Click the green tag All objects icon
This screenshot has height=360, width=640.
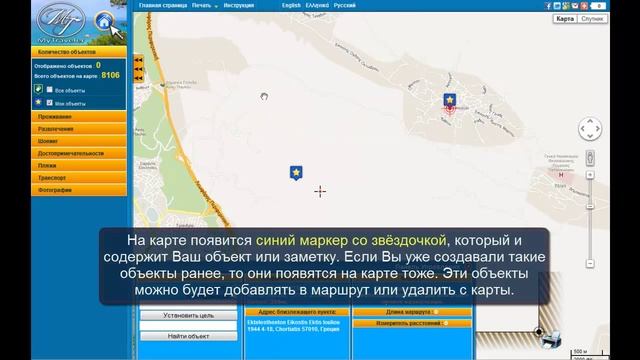point(38,89)
